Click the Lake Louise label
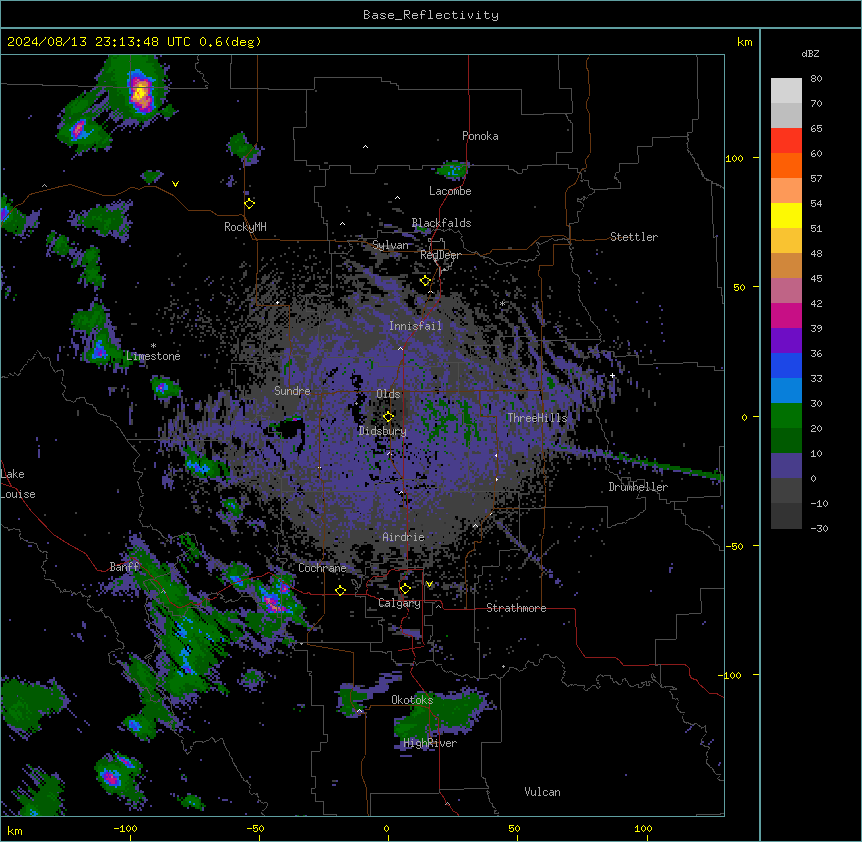This screenshot has height=842, width=862. (x=18, y=484)
